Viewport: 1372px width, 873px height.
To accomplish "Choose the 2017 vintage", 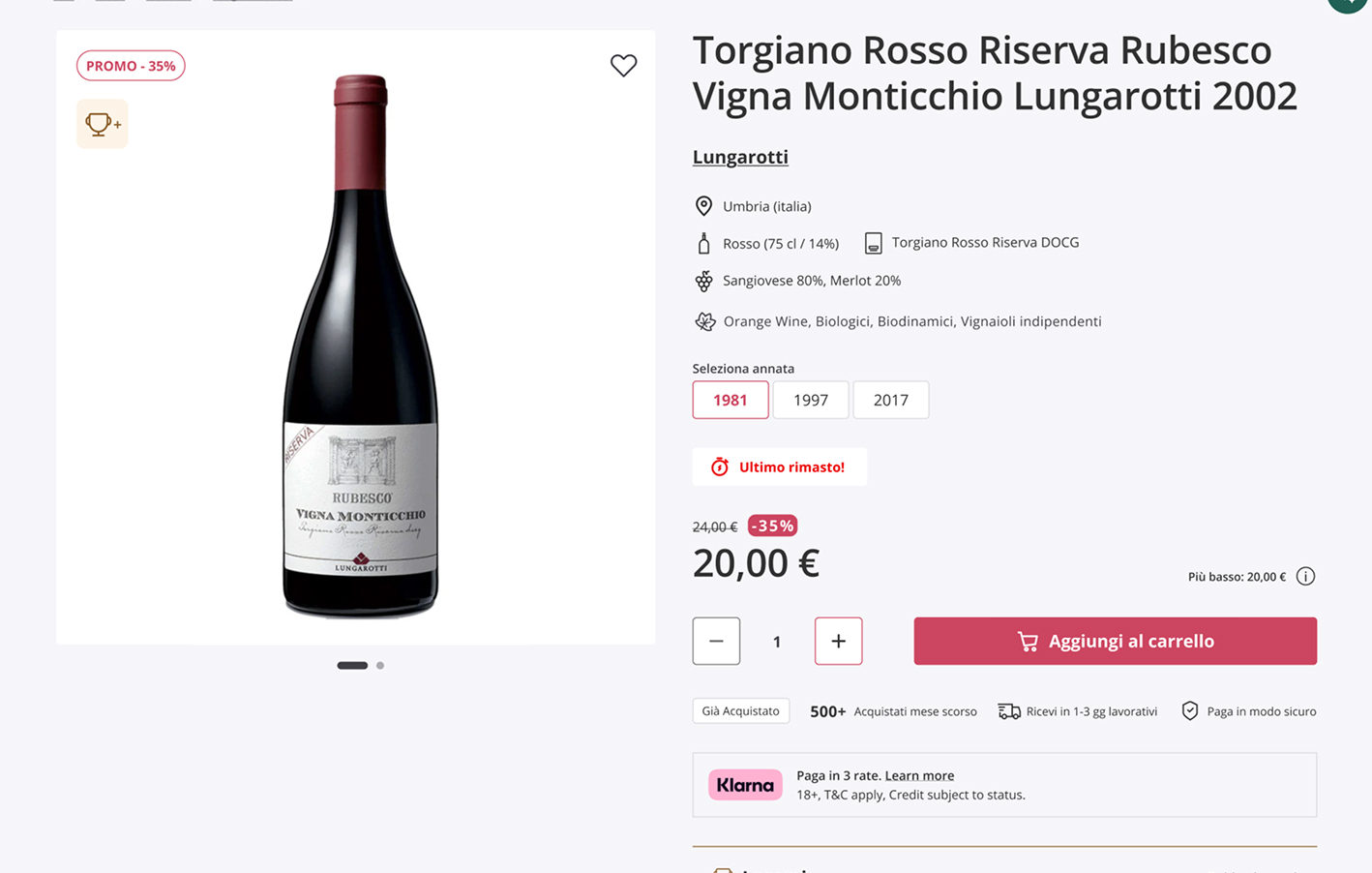I will click(891, 400).
